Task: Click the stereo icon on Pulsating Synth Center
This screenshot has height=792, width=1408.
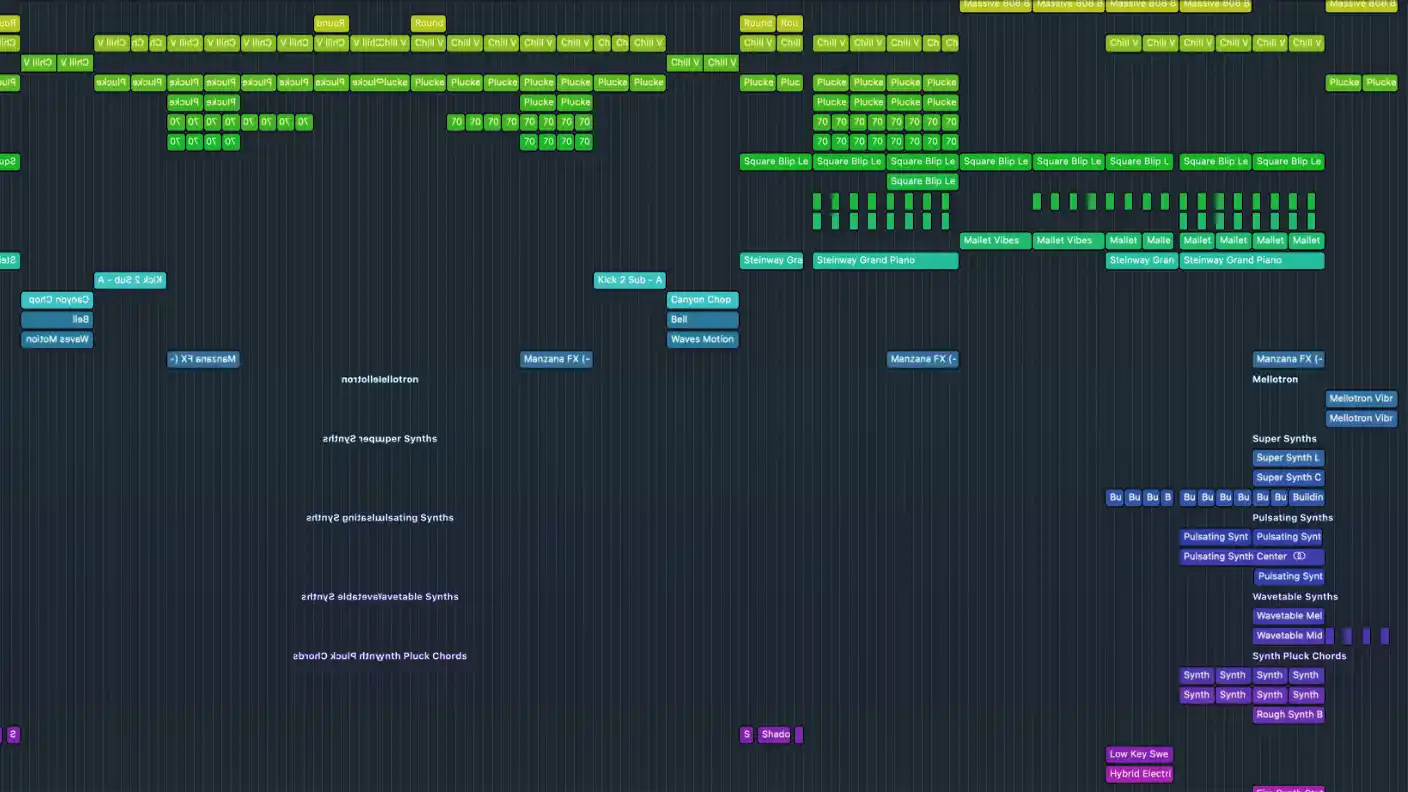Action: pyautogui.click(x=1299, y=556)
